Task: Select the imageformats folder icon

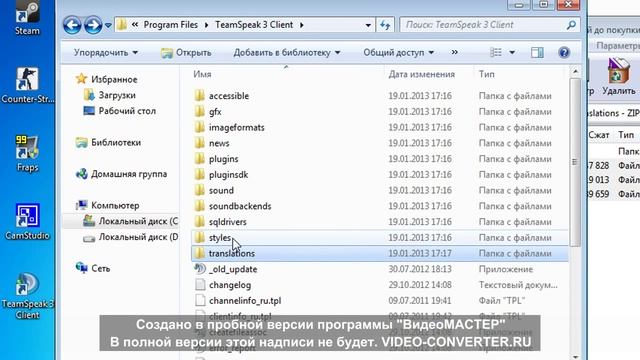Action: (x=200, y=127)
